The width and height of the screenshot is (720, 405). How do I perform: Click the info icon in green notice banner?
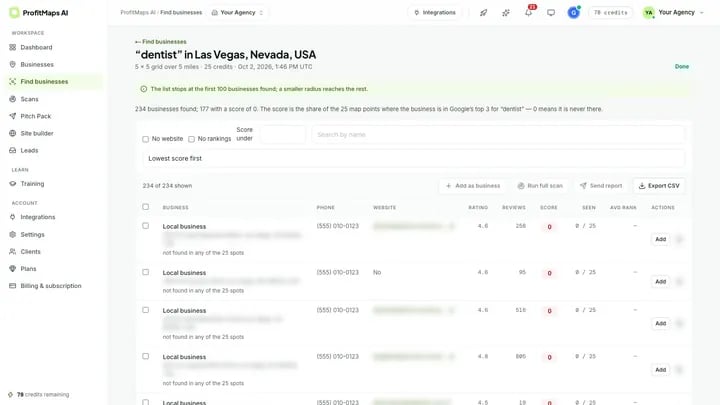pyautogui.click(x=144, y=89)
